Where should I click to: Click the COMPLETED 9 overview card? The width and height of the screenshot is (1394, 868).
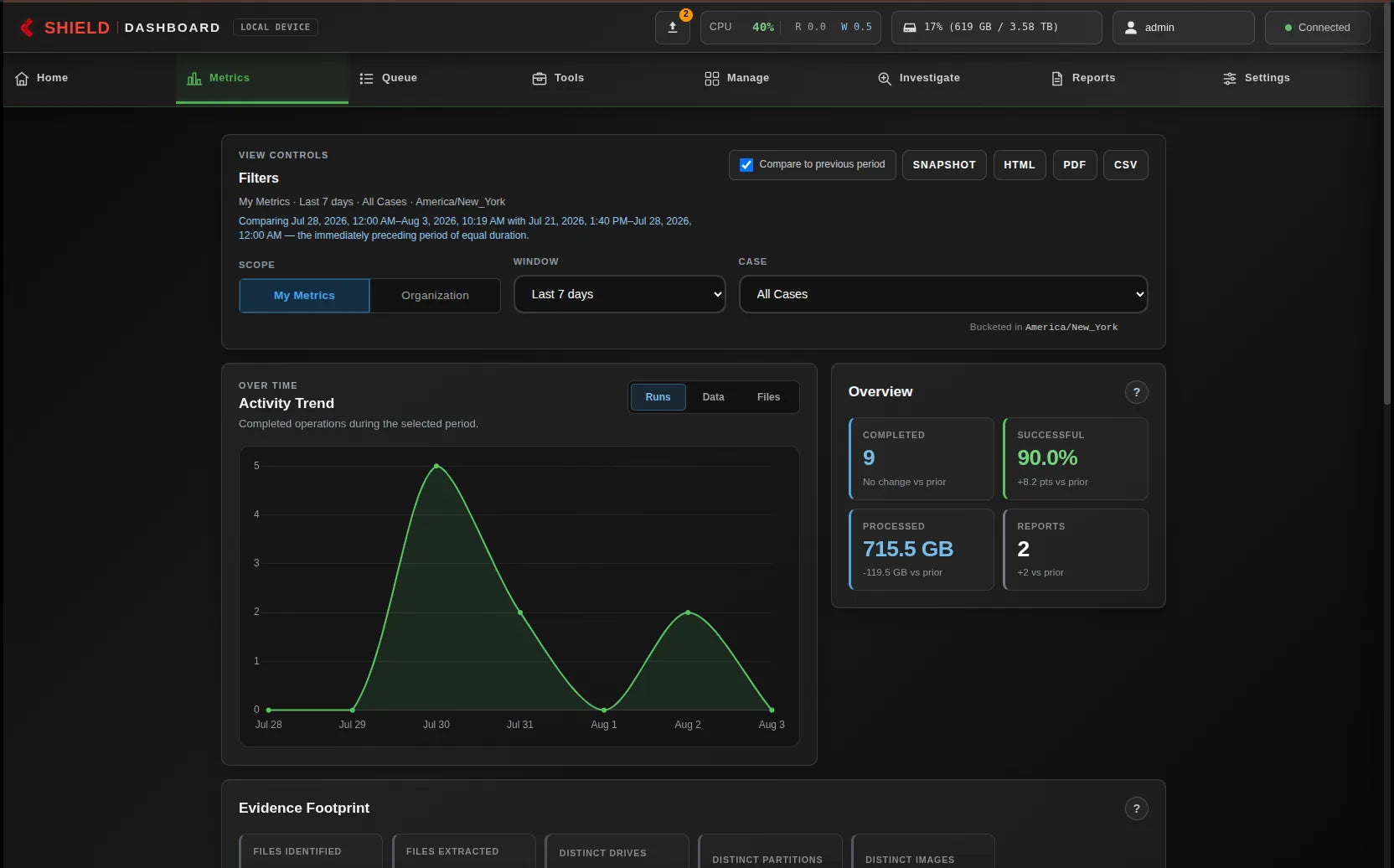(x=921, y=459)
